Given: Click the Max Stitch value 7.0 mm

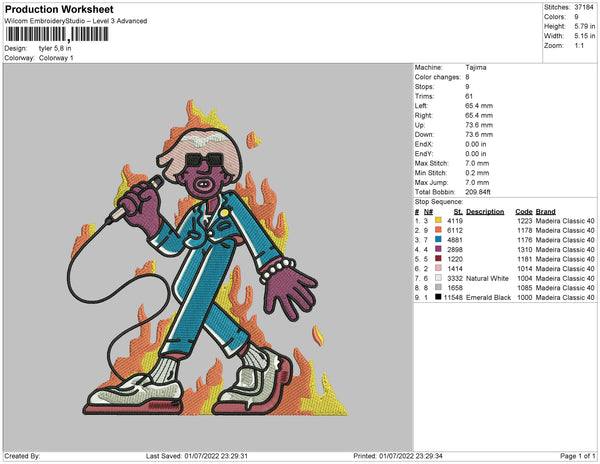Looking at the screenshot, I should (x=477, y=163).
